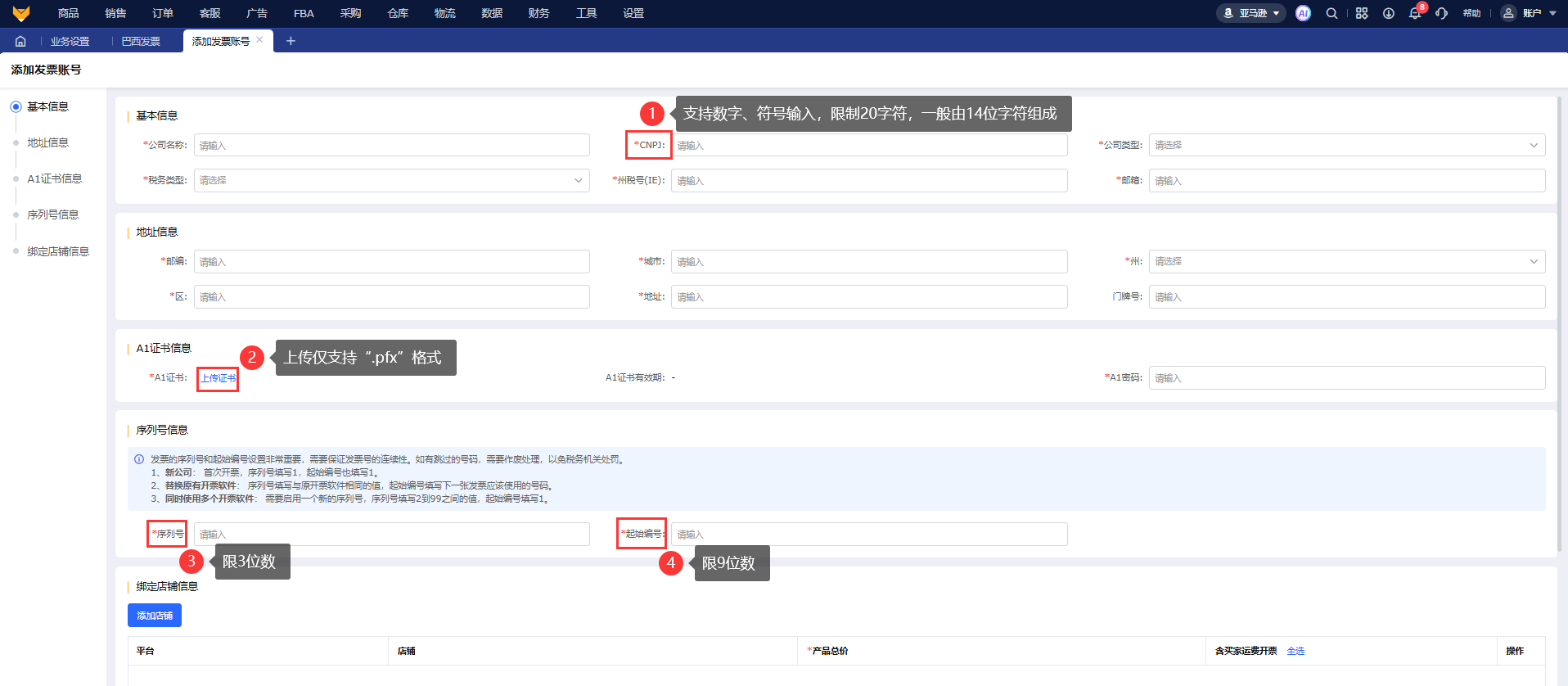
Task: Focus the 州税号(IE) input field
Action: pos(869,180)
